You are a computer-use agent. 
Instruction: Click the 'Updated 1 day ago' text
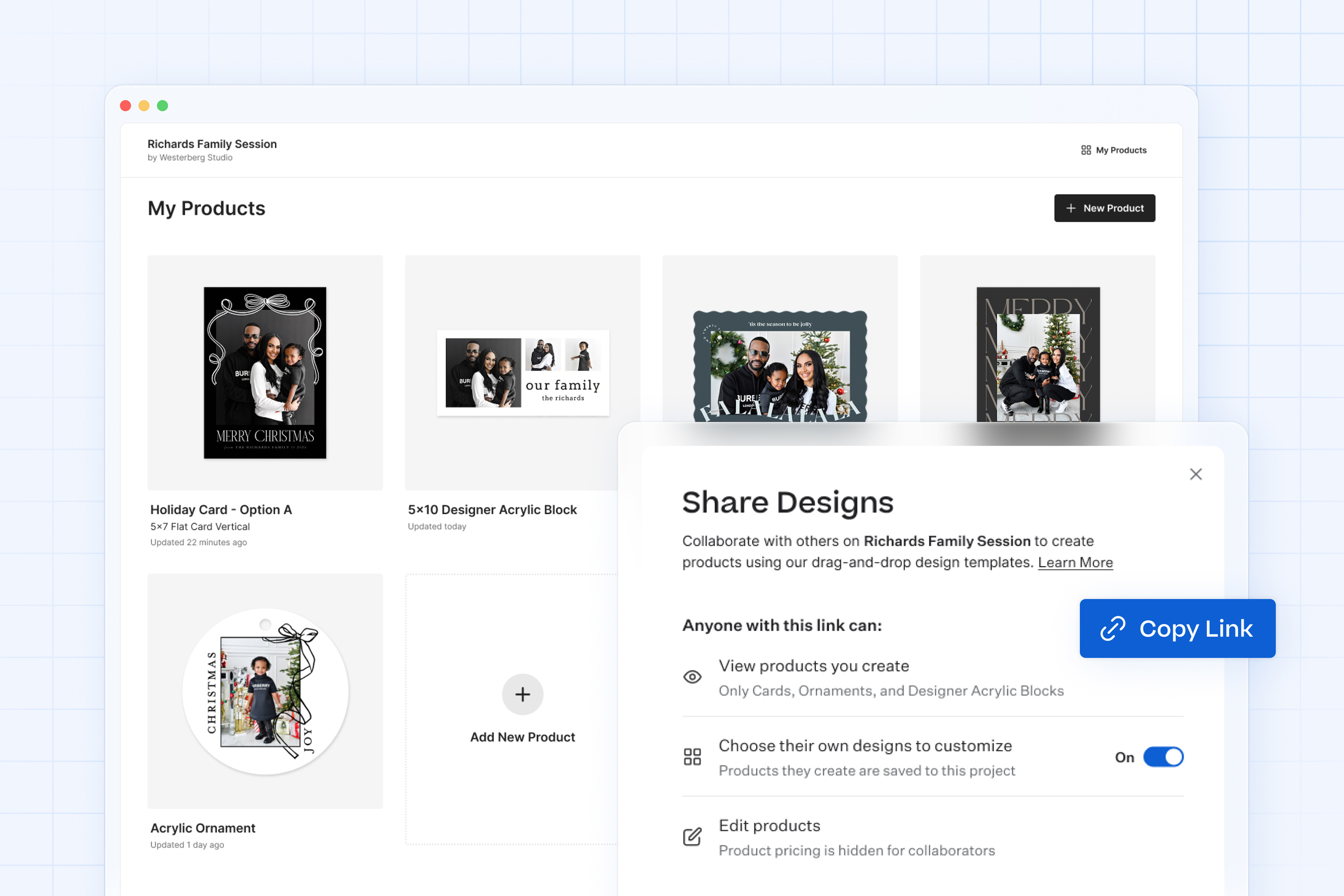point(187,845)
